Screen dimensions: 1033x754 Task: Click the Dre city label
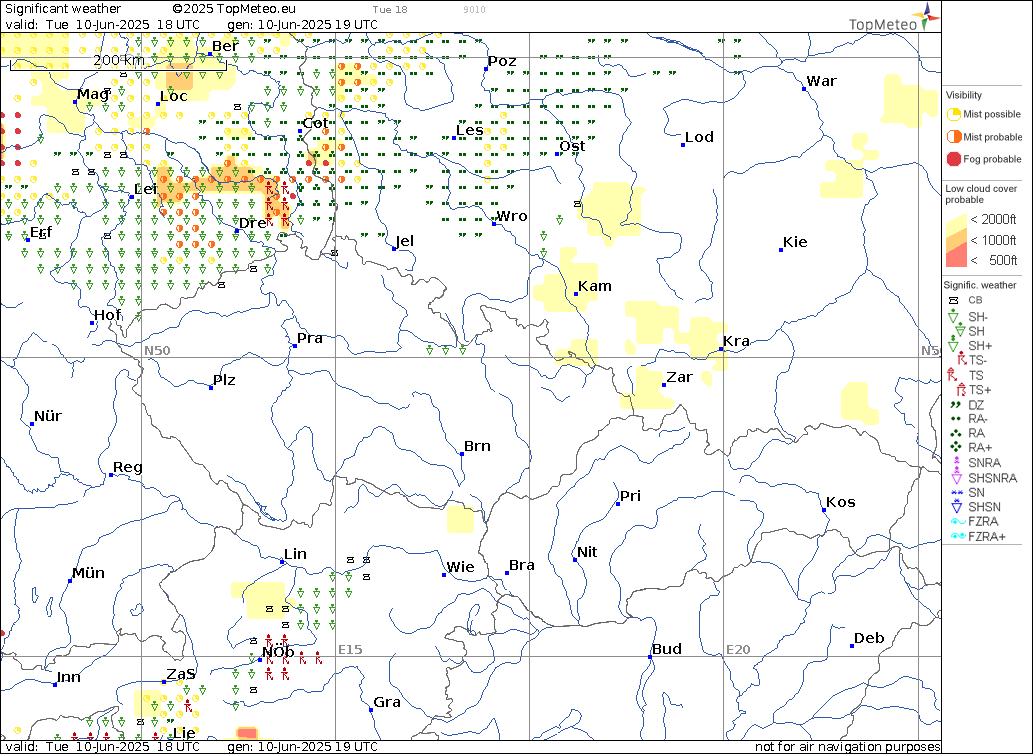pos(252,223)
